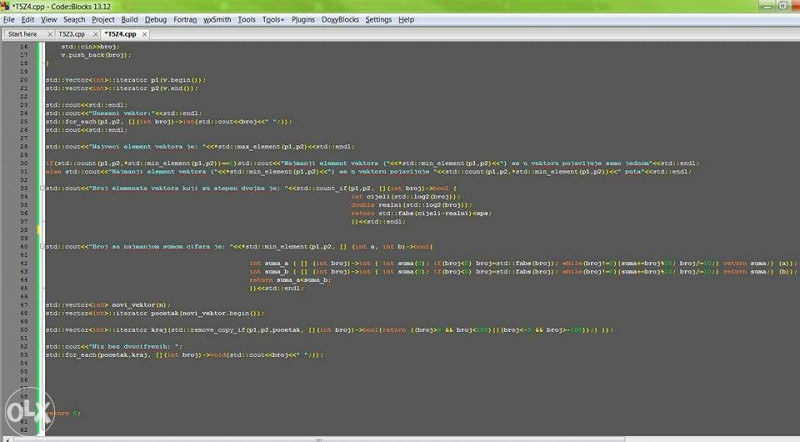Open the Plugins menu
This screenshot has width=800, height=442.
(303, 19)
